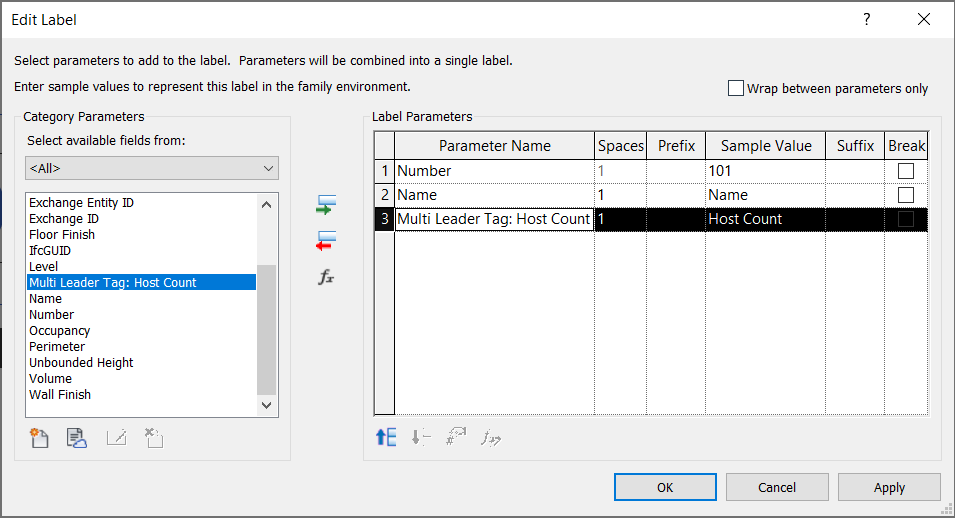Image resolution: width=955 pixels, height=518 pixels.
Task: Click the help question mark in title bar
Action: (866, 19)
